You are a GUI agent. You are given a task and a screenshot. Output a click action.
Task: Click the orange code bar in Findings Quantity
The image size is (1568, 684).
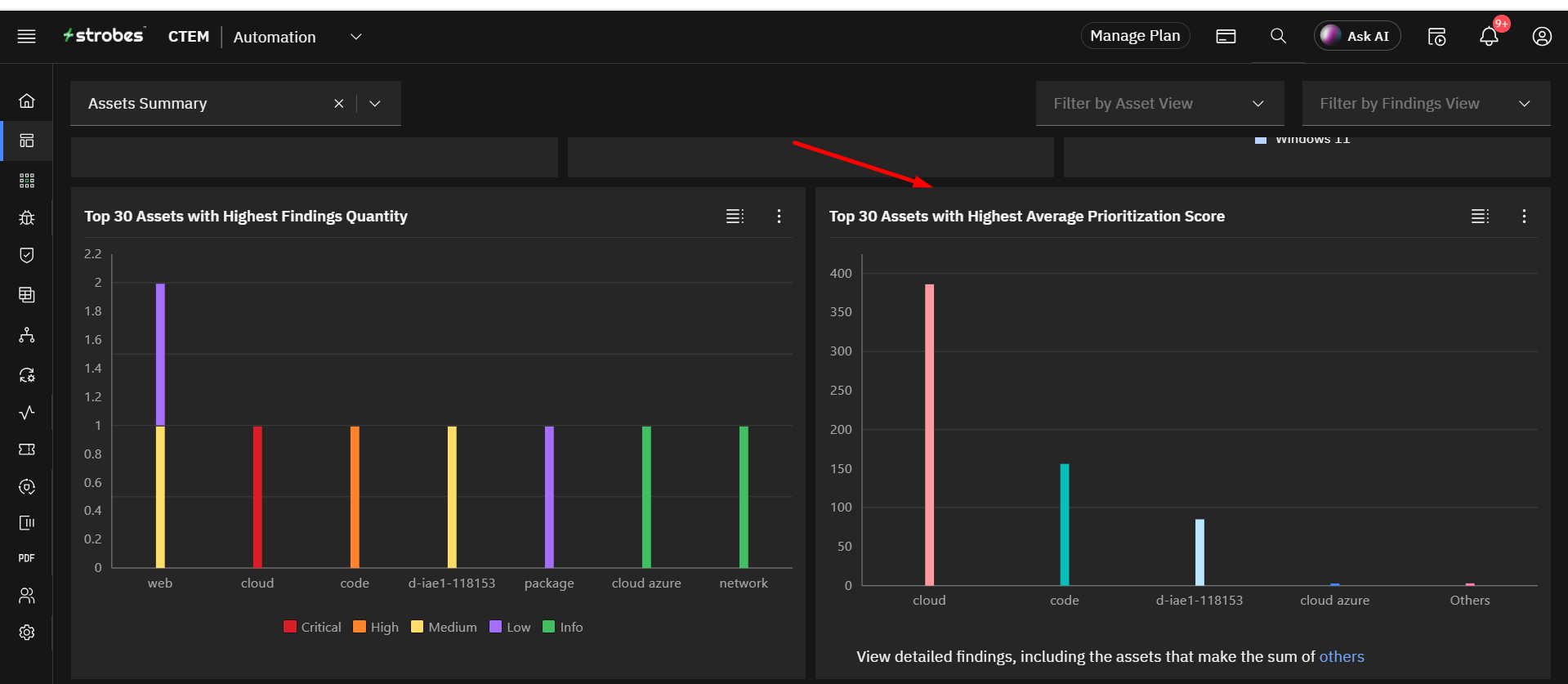click(x=355, y=497)
